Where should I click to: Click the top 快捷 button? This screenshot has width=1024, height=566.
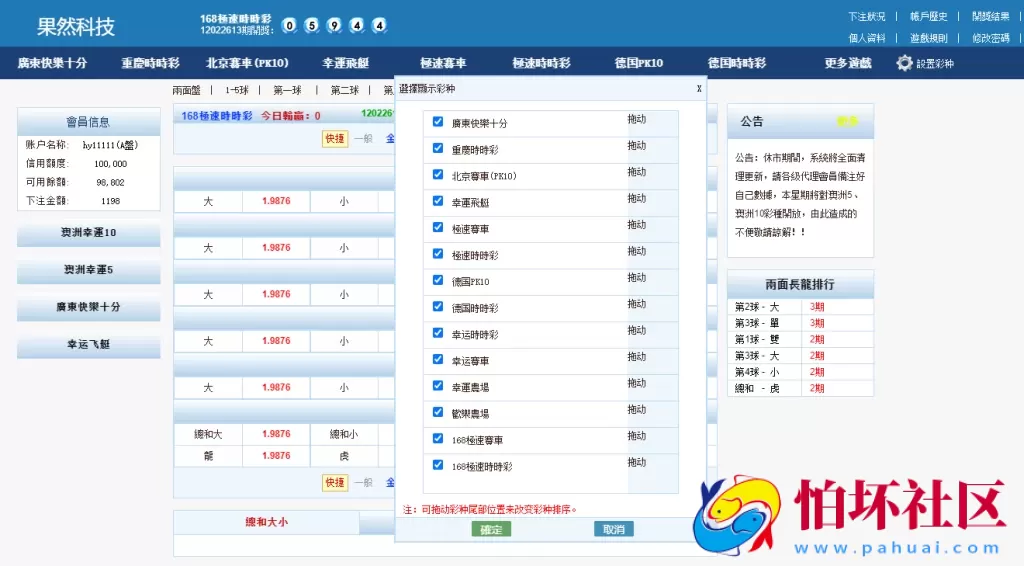pyautogui.click(x=335, y=138)
